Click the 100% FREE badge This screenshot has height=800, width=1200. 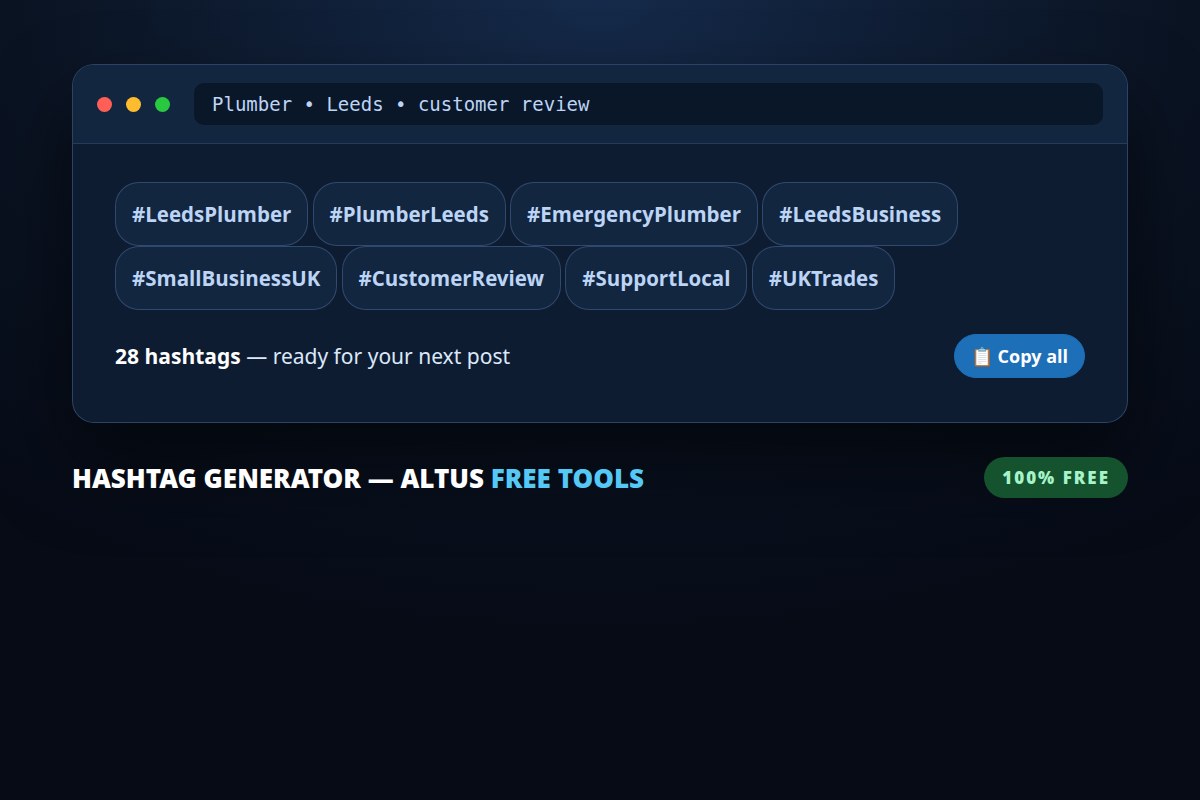point(1056,477)
